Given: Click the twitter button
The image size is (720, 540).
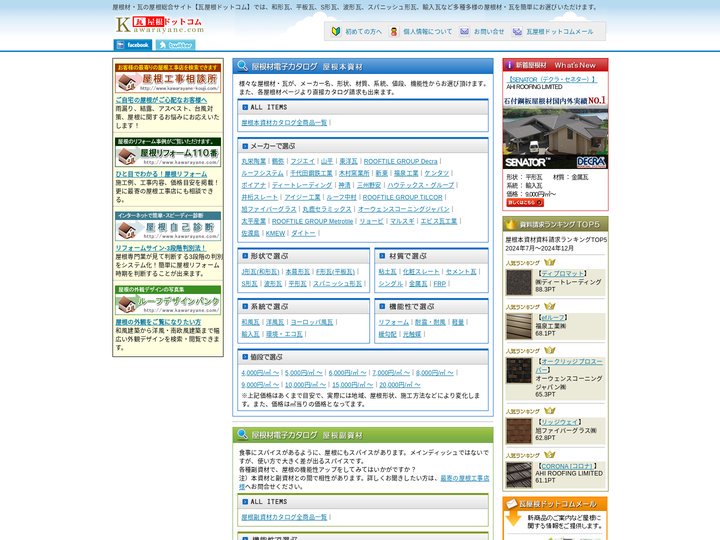Looking at the screenshot, I should 175,45.
